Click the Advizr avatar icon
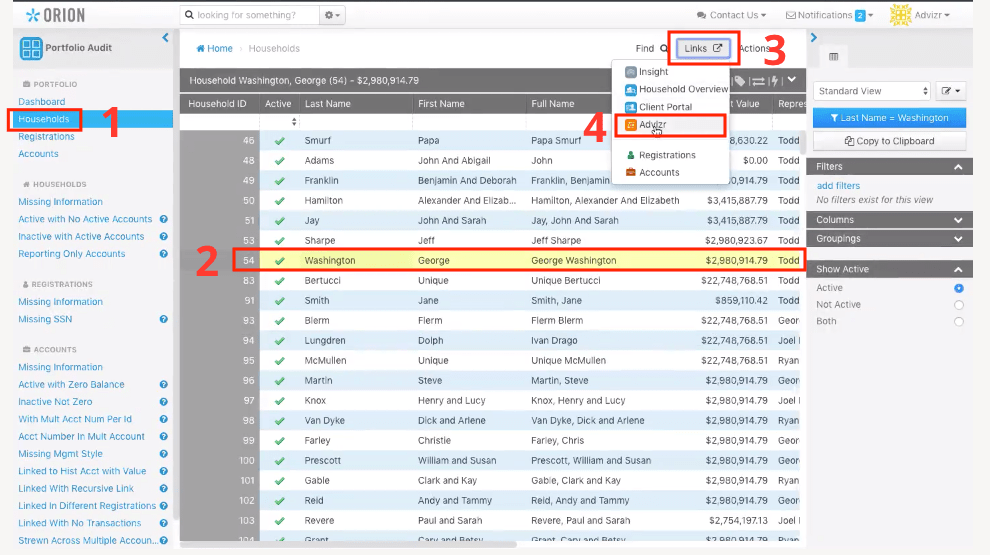 [x=900, y=15]
